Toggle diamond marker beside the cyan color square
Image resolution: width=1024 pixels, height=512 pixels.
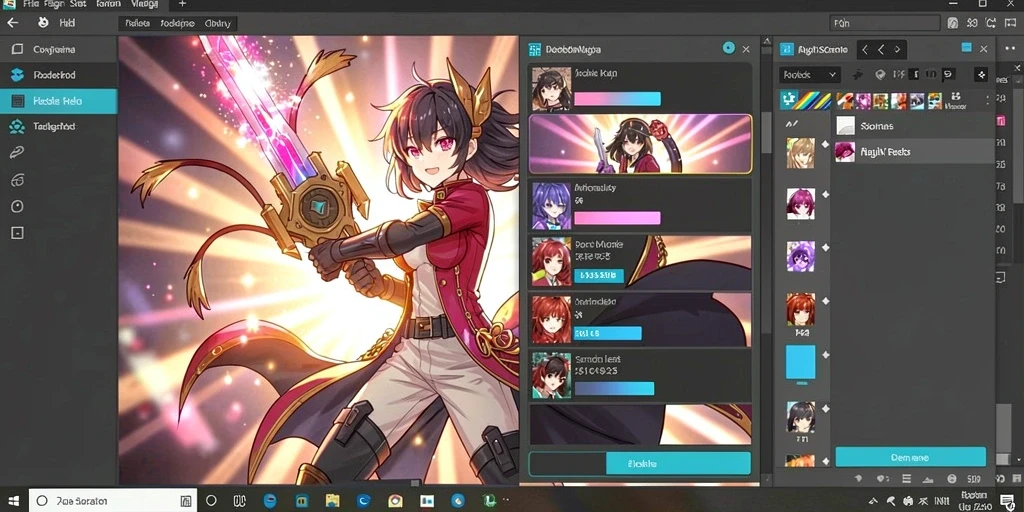click(825, 355)
